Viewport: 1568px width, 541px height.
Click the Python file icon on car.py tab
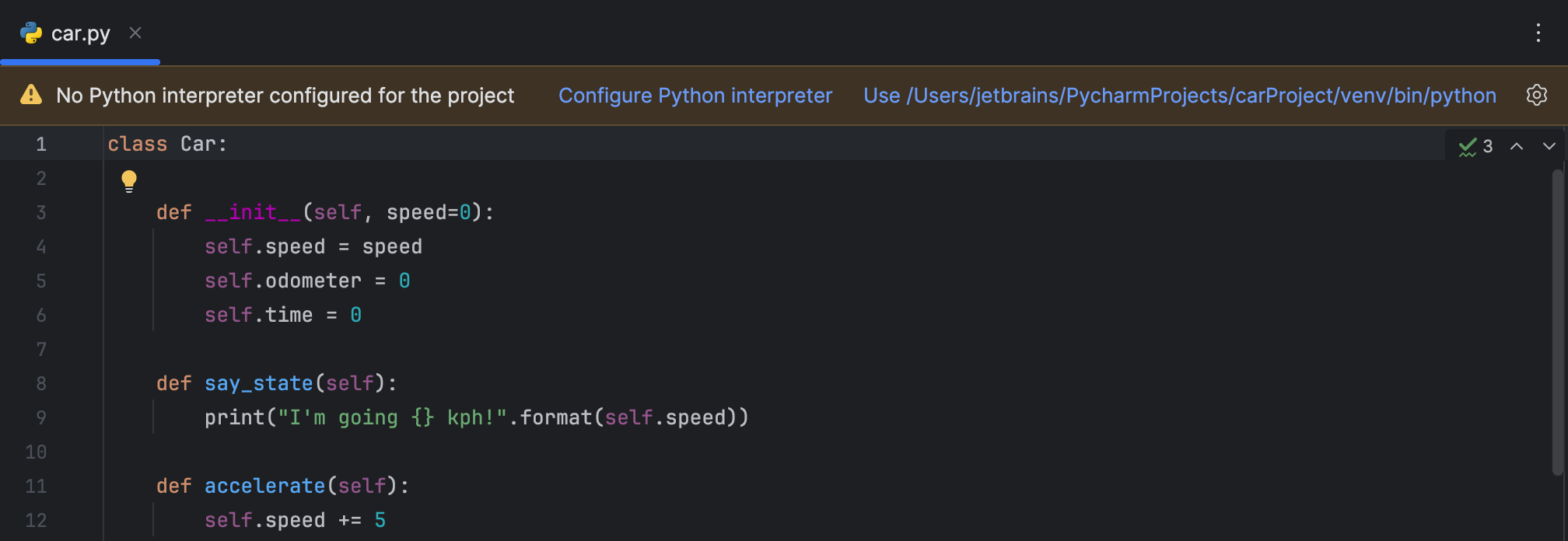[31, 33]
